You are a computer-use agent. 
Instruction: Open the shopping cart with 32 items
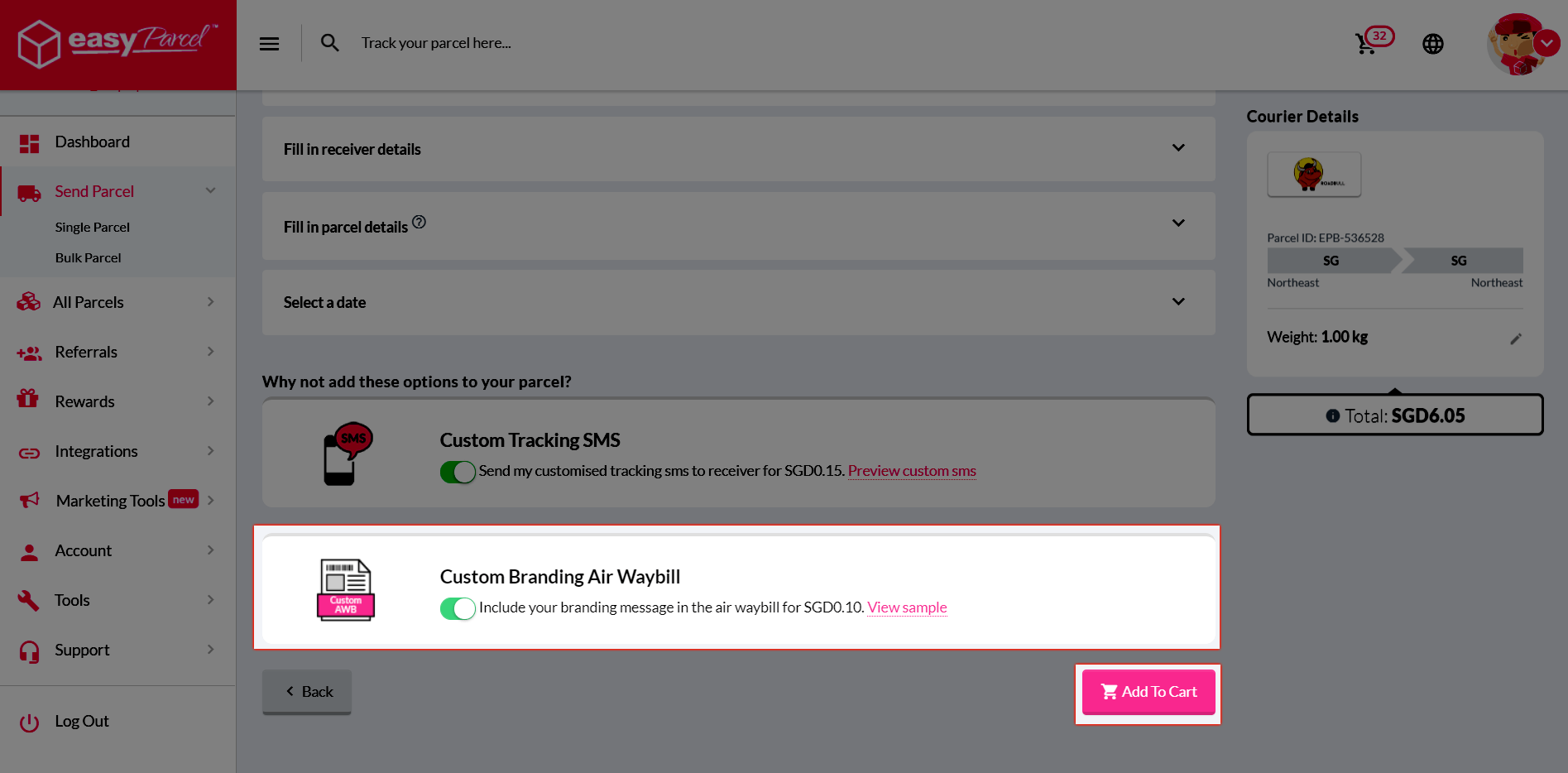(1367, 43)
